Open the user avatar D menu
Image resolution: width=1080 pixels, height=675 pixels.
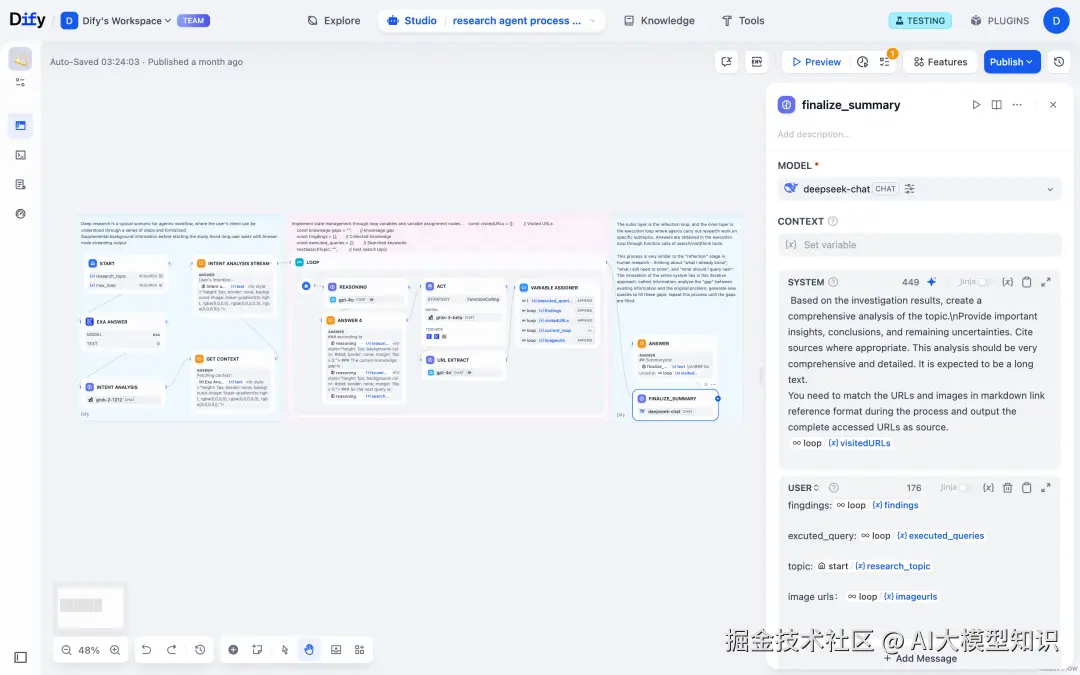(1056, 21)
